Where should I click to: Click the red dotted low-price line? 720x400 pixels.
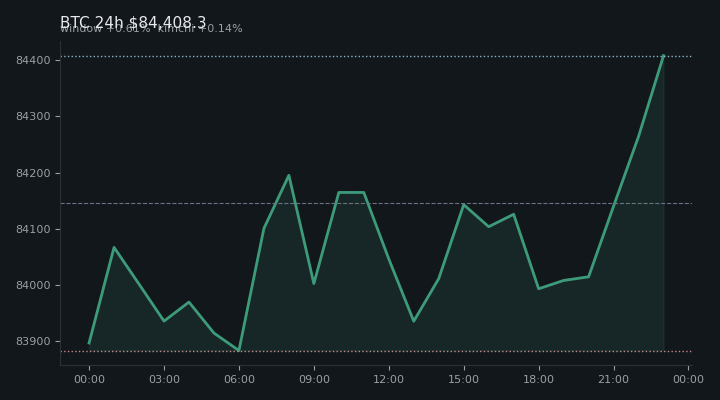pos(376,352)
